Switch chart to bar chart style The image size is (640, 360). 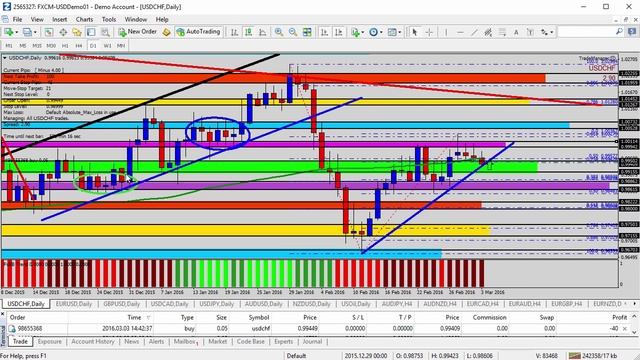click(234, 32)
